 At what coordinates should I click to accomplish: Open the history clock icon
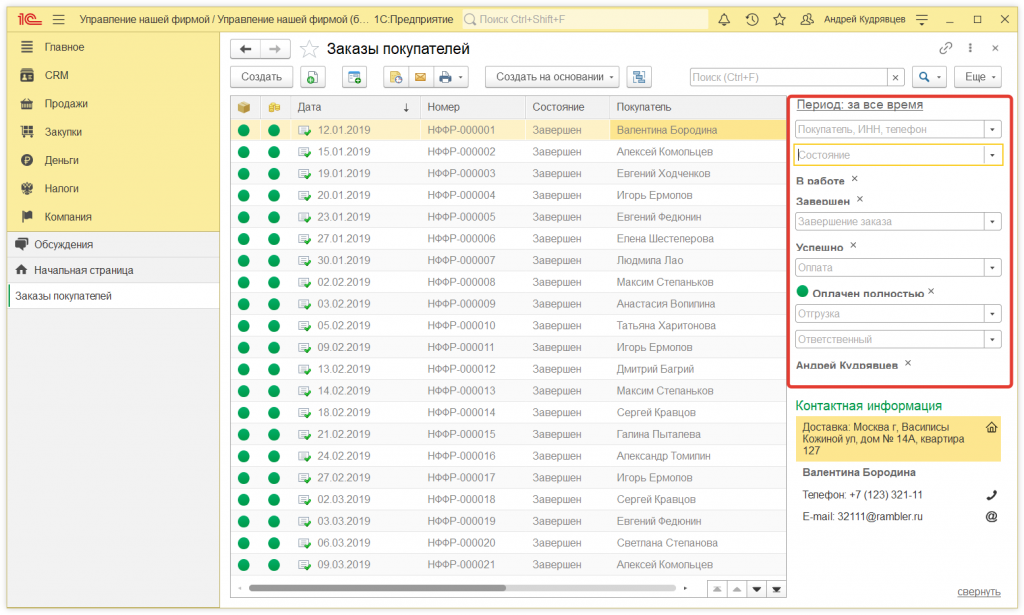[751, 20]
